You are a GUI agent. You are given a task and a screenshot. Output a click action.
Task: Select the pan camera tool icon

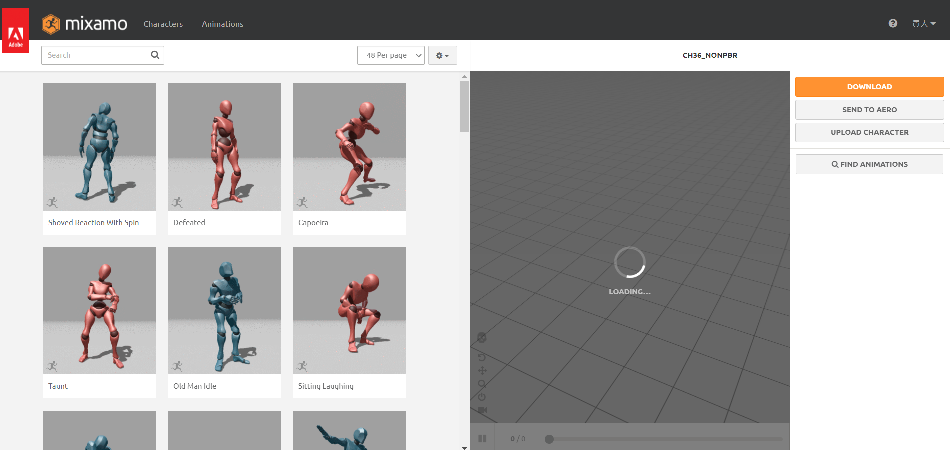482,371
